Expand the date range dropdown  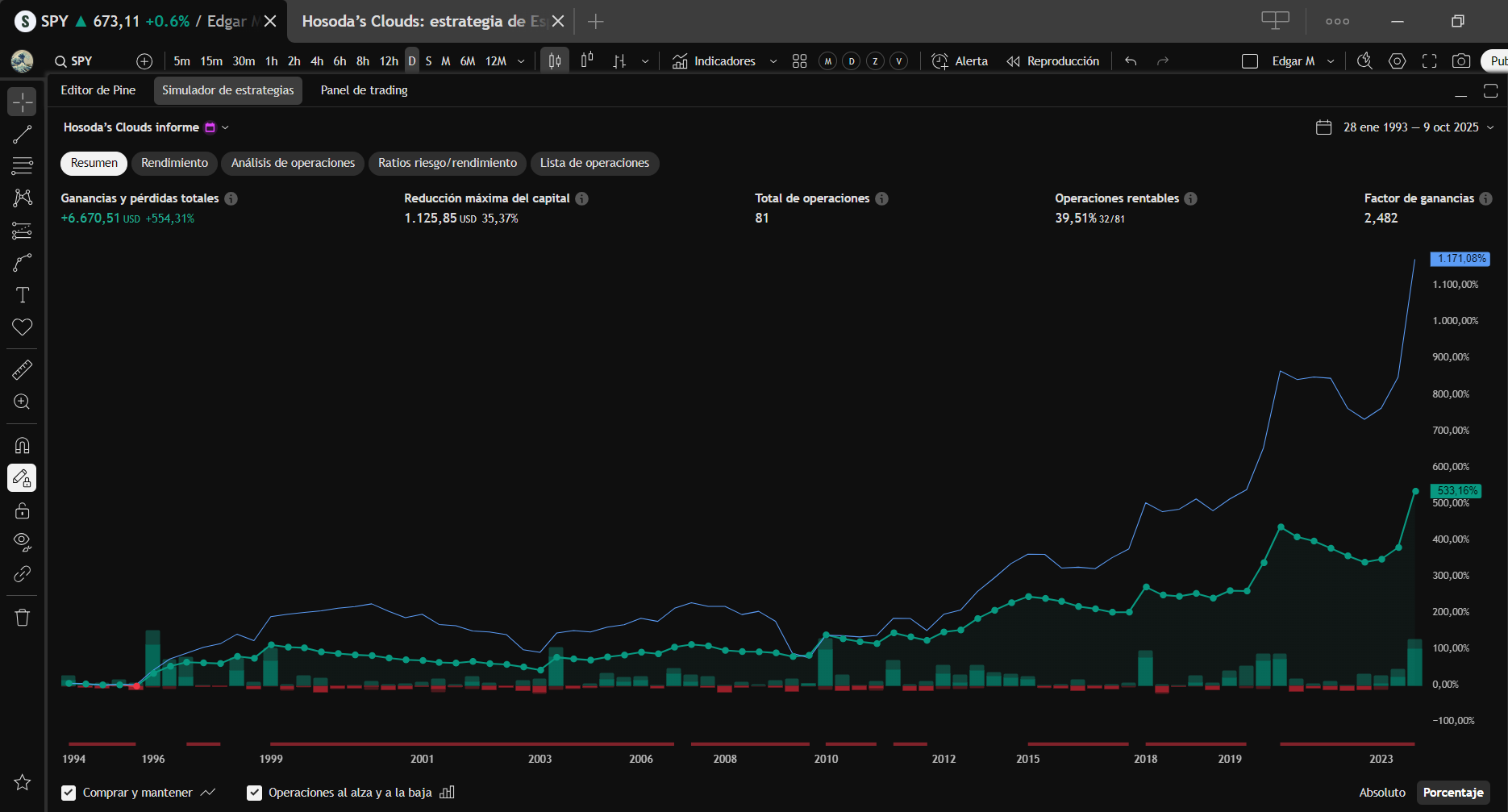[1490, 127]
